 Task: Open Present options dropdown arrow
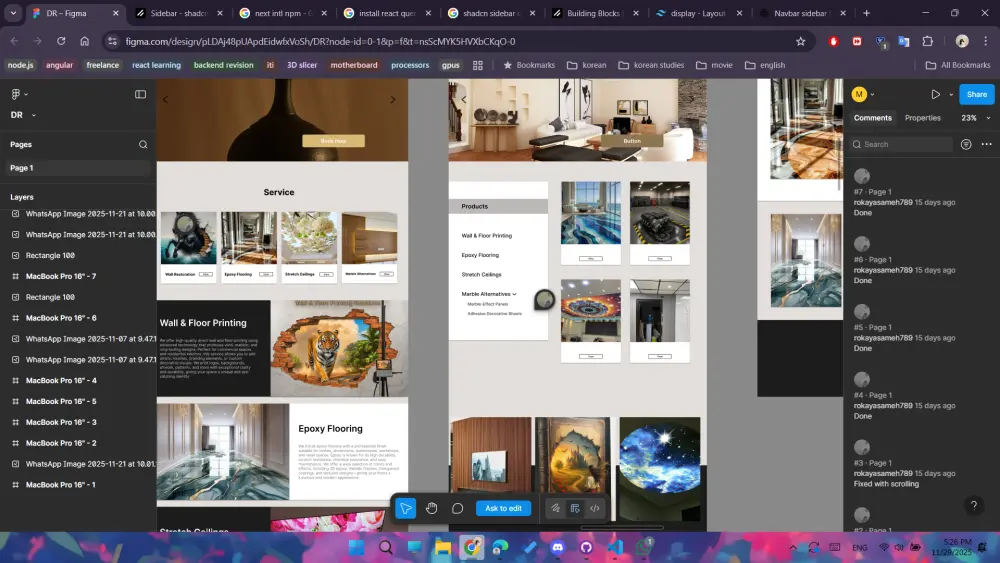[951, 94]
